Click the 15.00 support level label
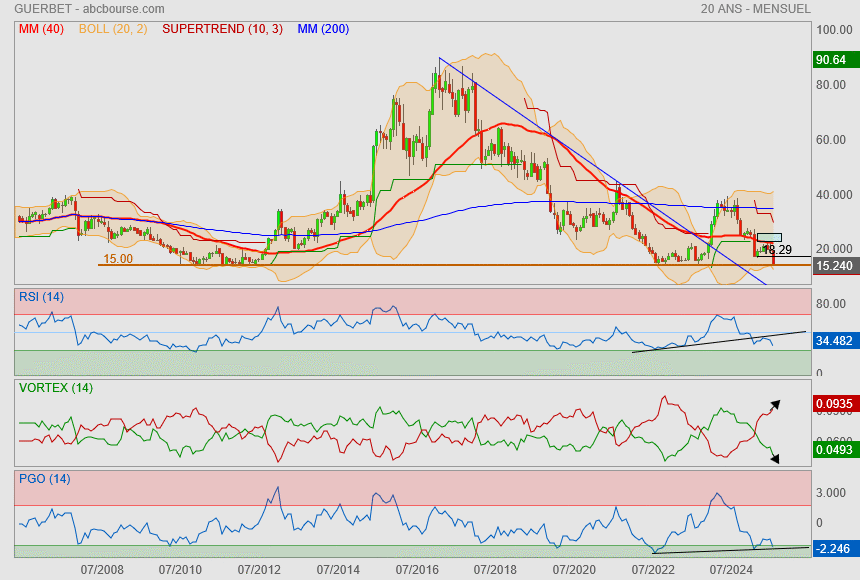This screenshot has height=580, width=860. click(x=118, y=259)
